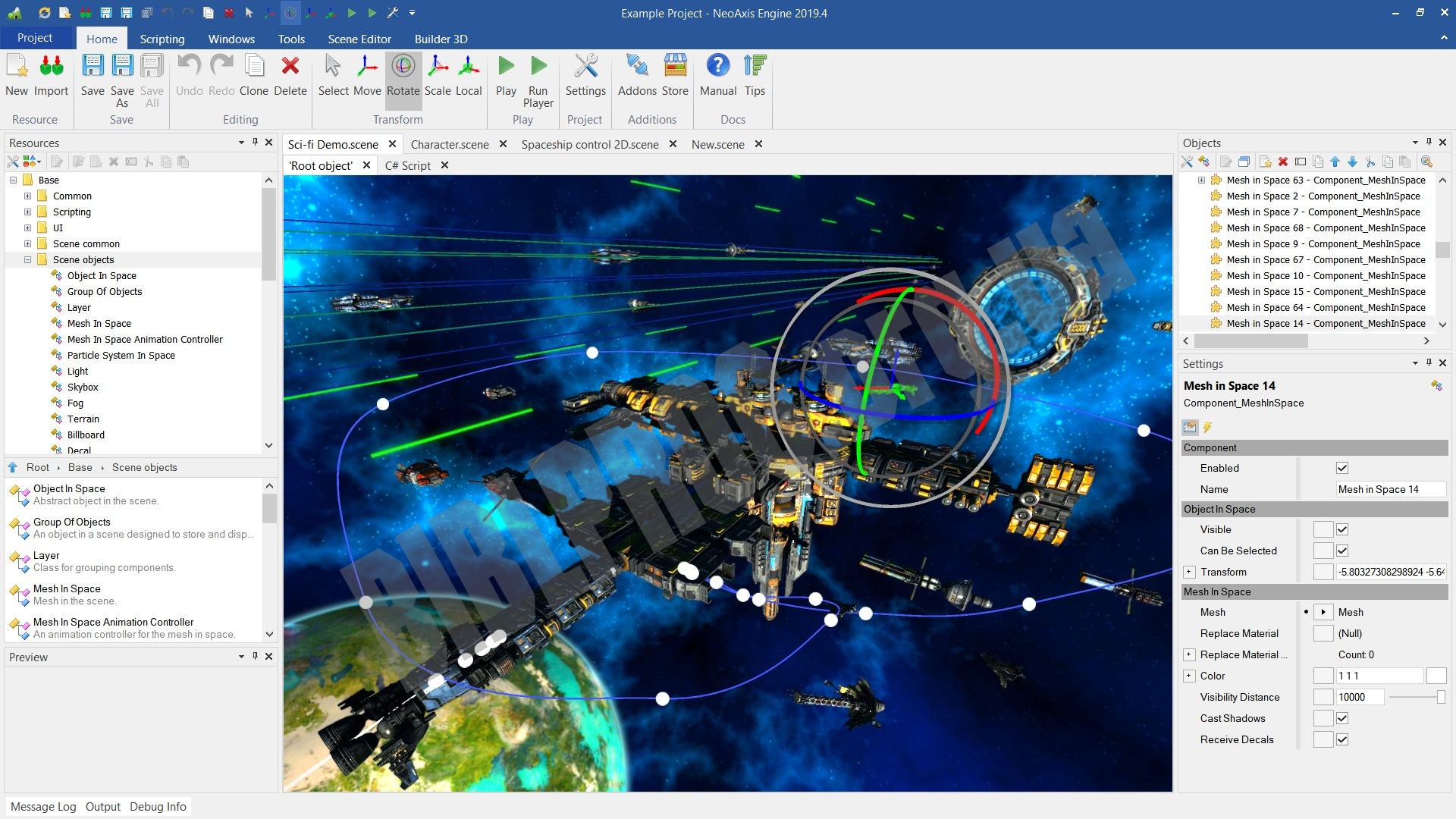Expand the Color property
Viewport: 1456px width, 819px height.
[1189, 676]
